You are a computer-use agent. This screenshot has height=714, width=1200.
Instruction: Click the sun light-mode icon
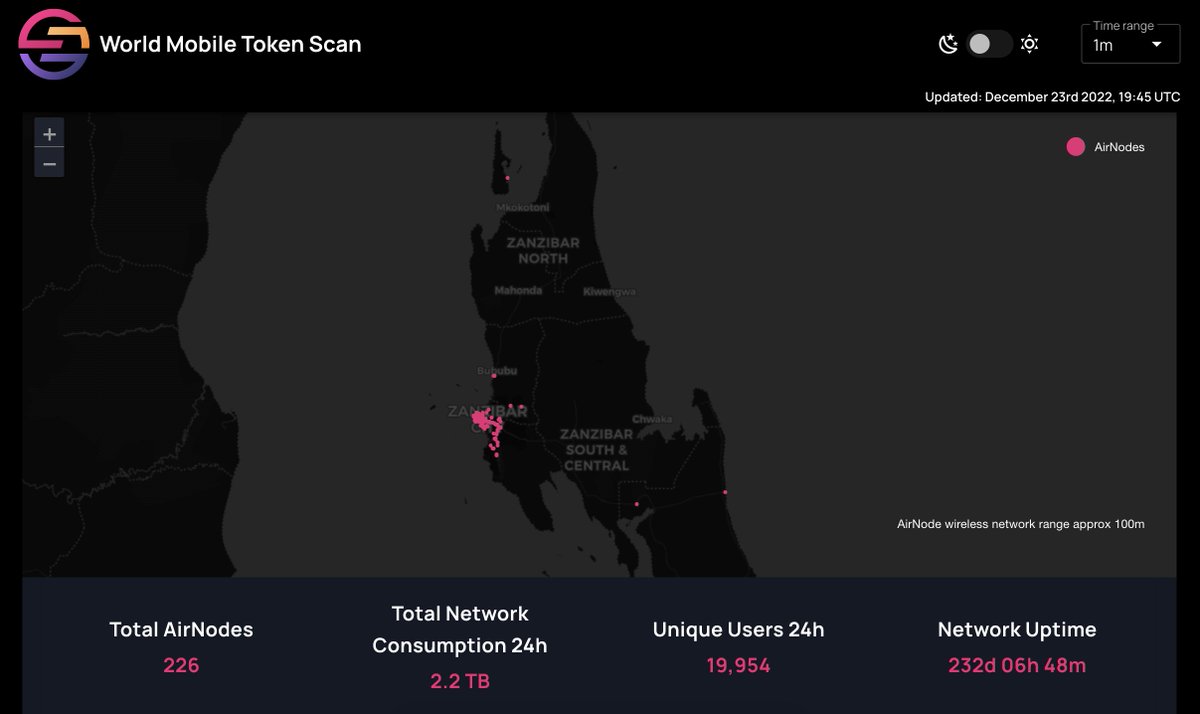(x=1030, y=44)
